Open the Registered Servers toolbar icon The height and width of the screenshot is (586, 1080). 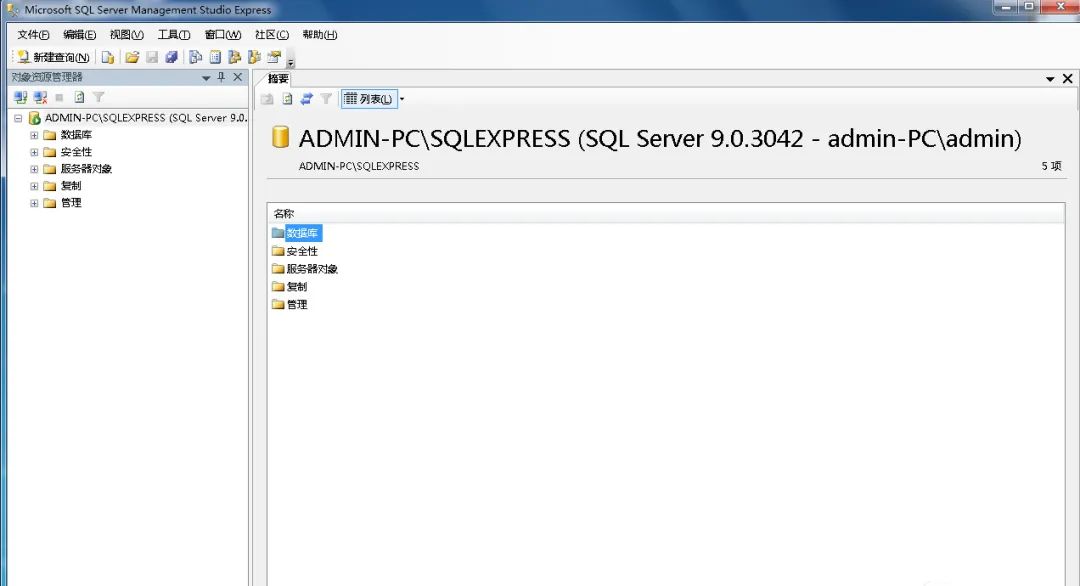pos(196,57)
